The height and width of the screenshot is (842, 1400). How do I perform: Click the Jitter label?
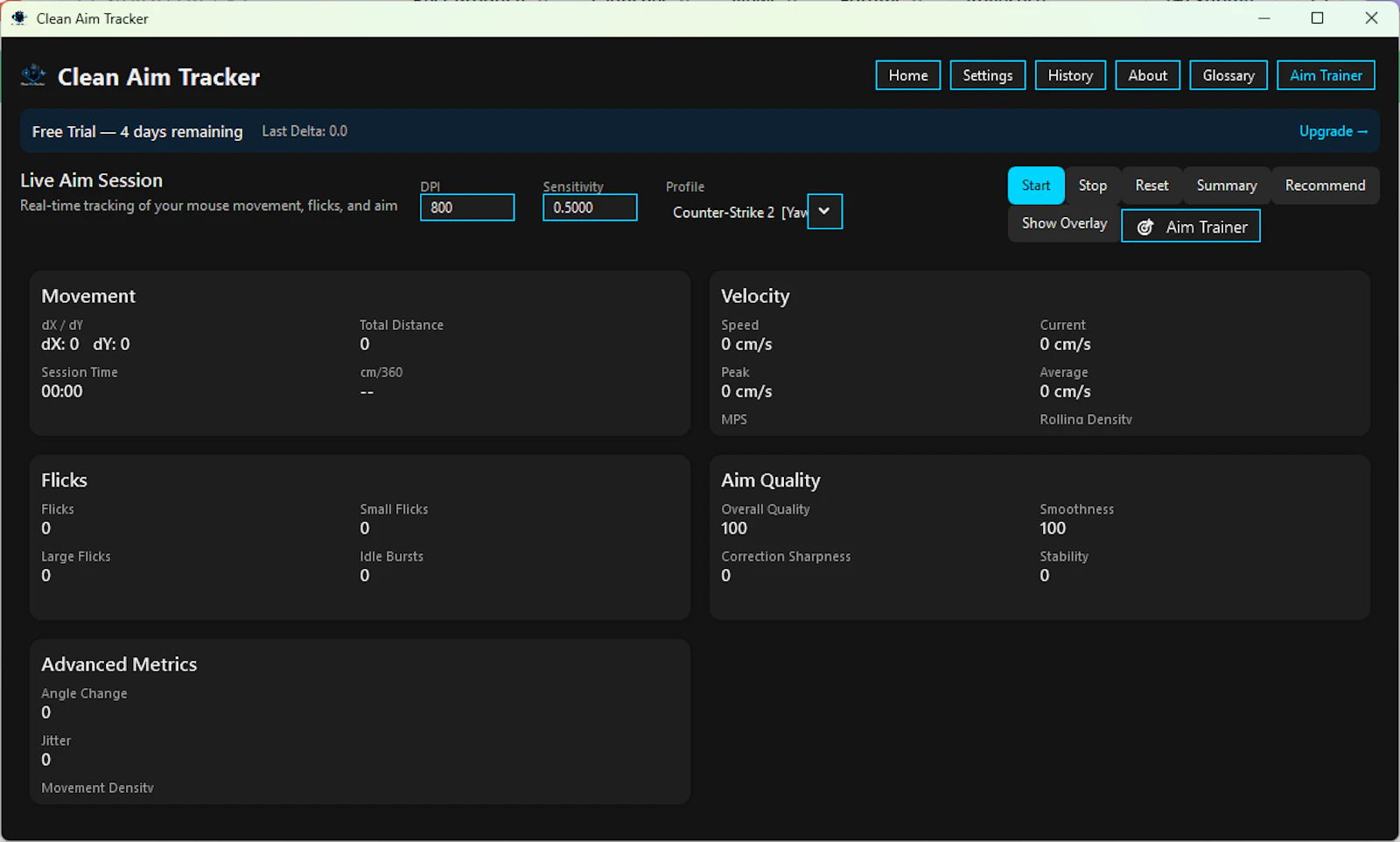pyautogui.click(x=56, y=740)
